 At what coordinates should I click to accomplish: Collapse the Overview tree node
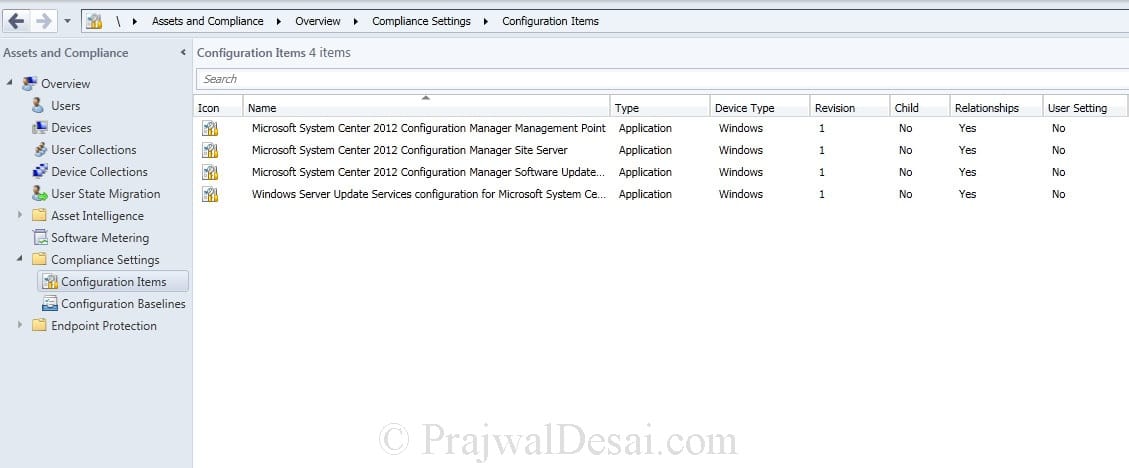10,83
